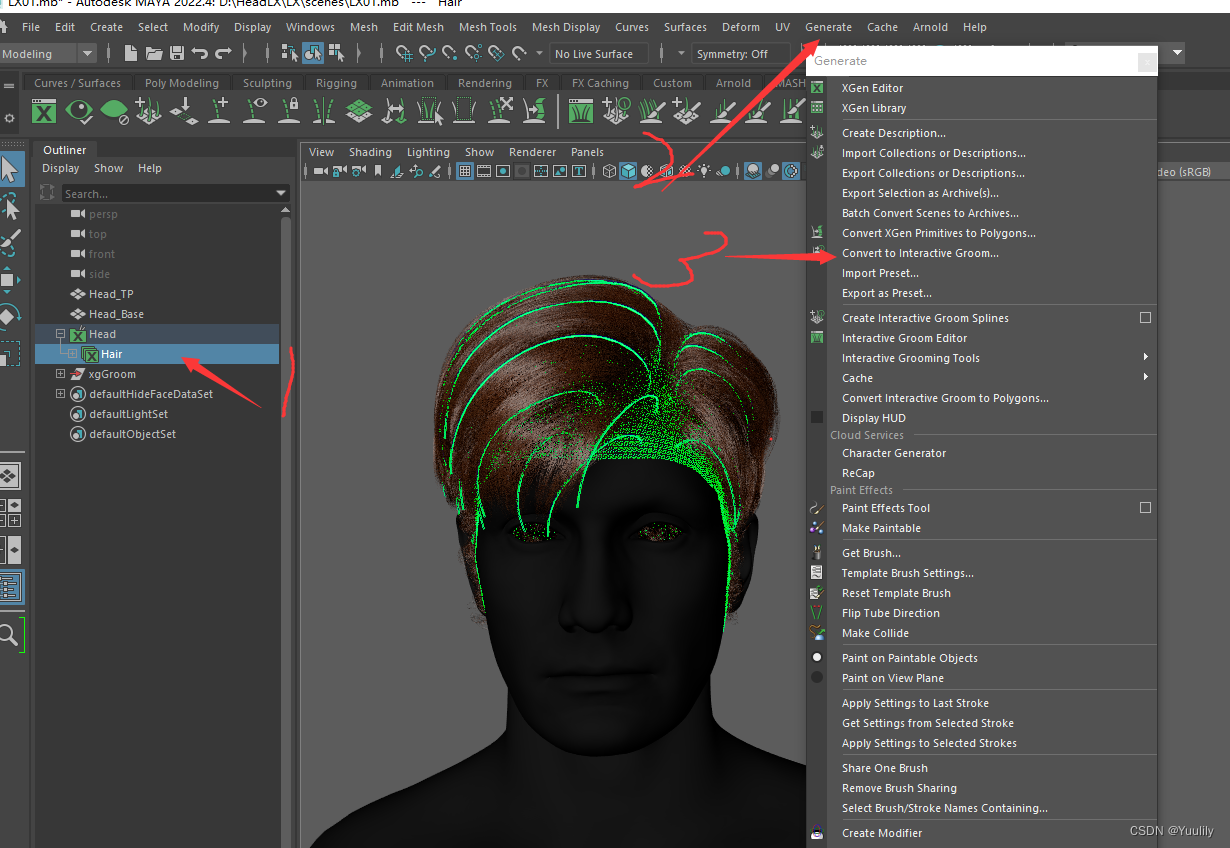Viewport: 1230px width, 848px height.
Task: Expand defaultHideFaceDataSet in Outliner
Action: (60, 394)
